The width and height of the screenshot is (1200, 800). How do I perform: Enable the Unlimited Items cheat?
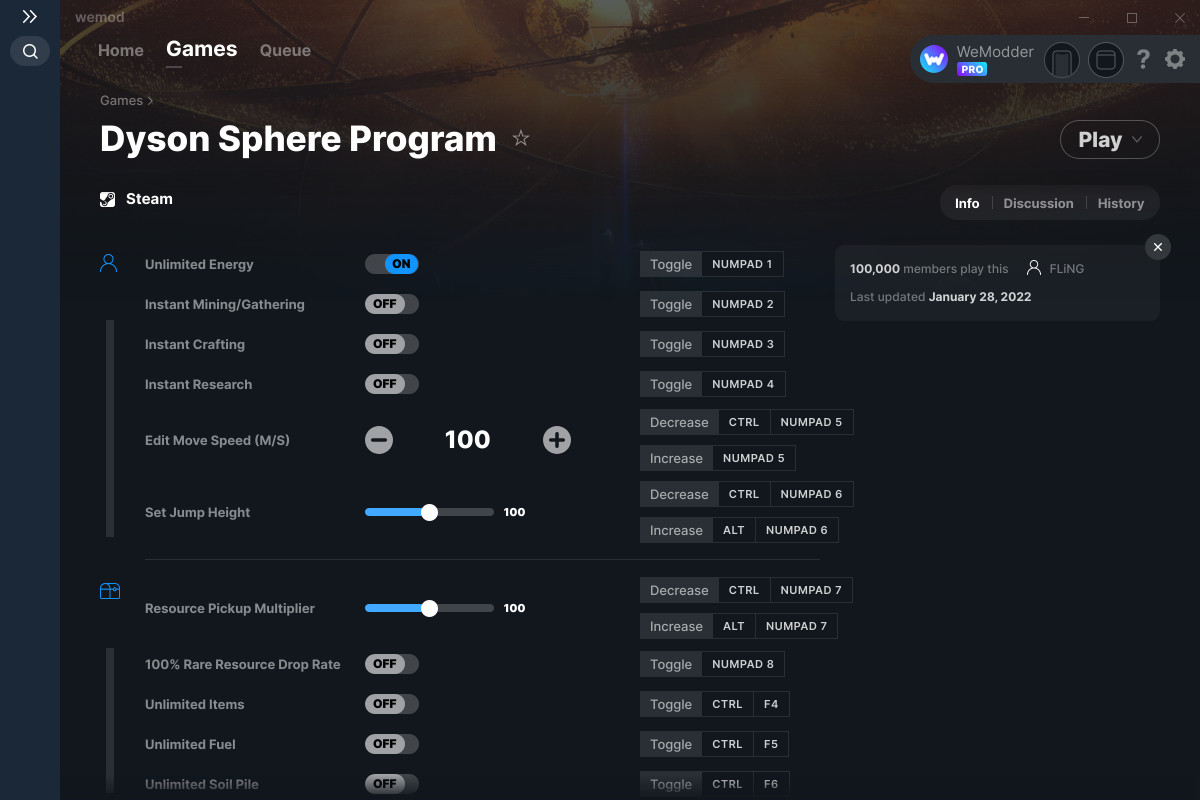[391, 704]
